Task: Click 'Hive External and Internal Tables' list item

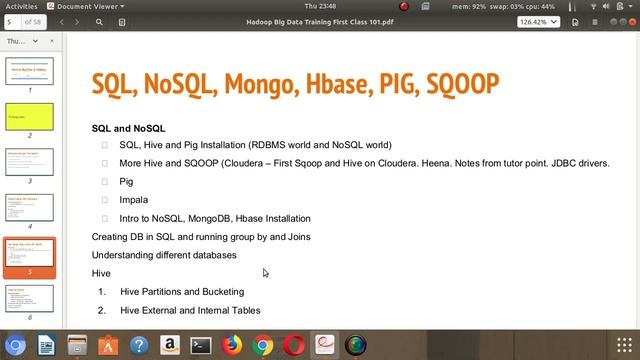Action: (x=190, y=310)
